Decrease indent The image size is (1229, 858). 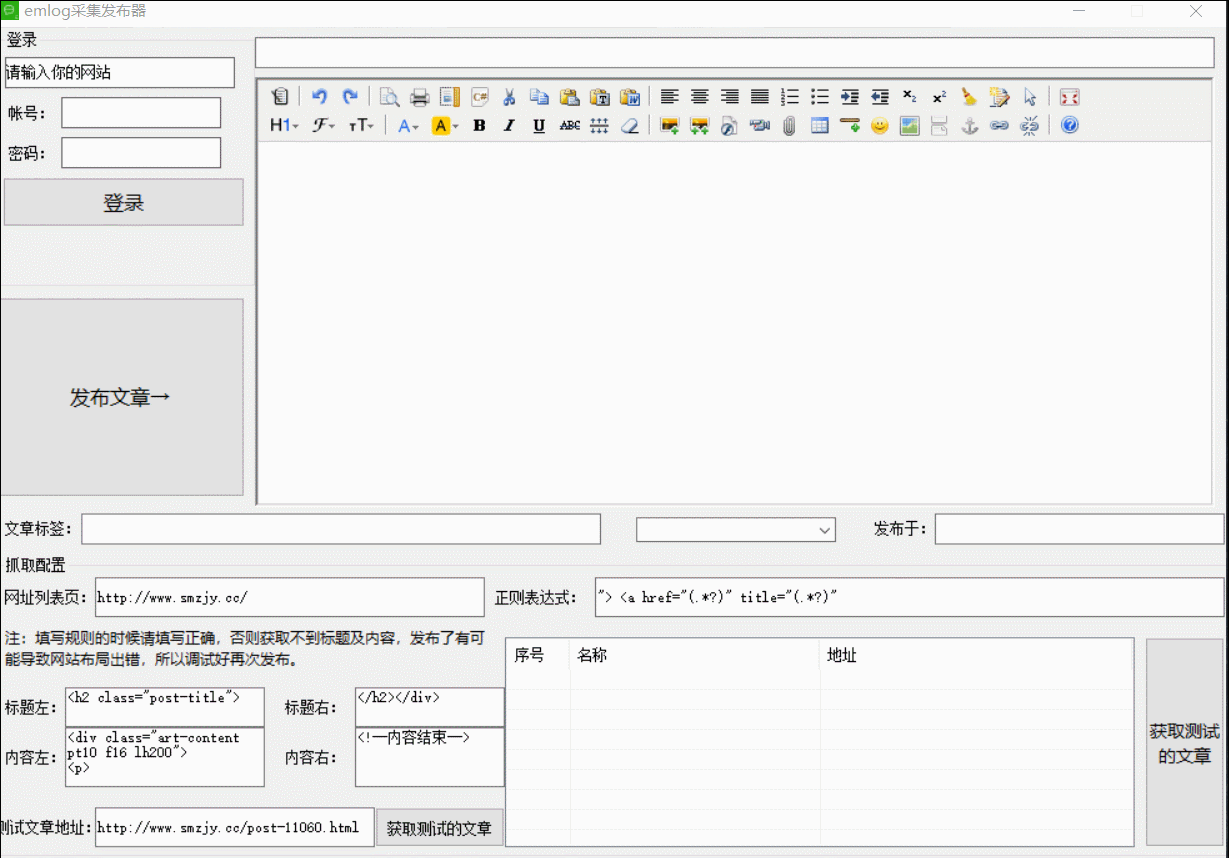pyautogui.click(x=880, y=97)
